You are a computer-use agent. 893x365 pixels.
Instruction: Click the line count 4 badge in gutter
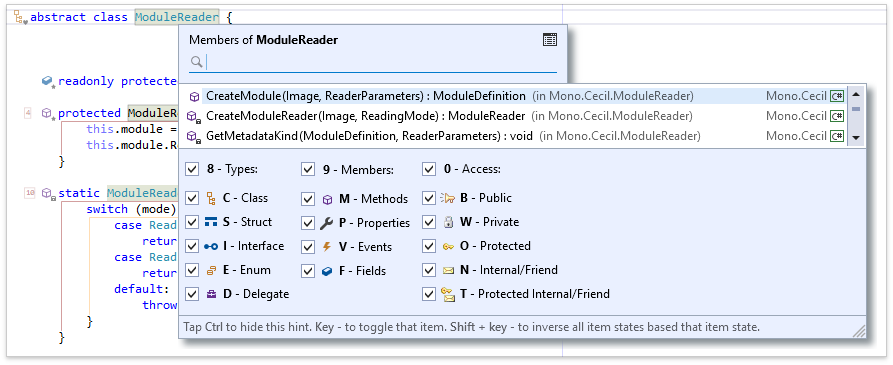click(x=28, y=113)
